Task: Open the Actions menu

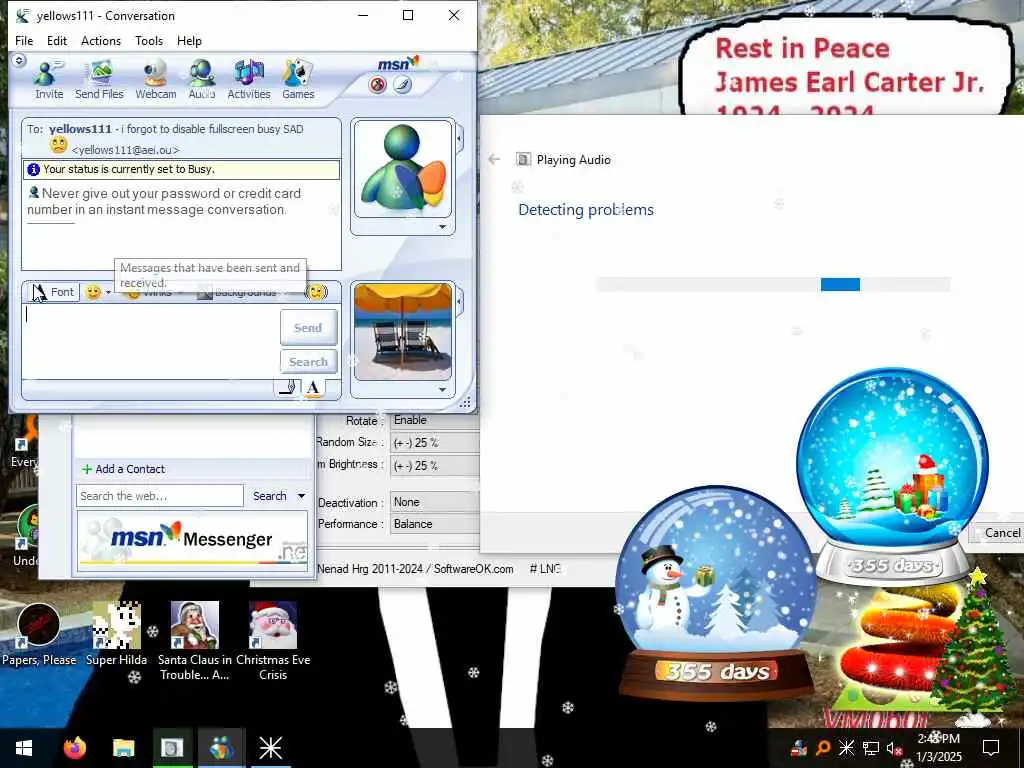Action: 101,40
